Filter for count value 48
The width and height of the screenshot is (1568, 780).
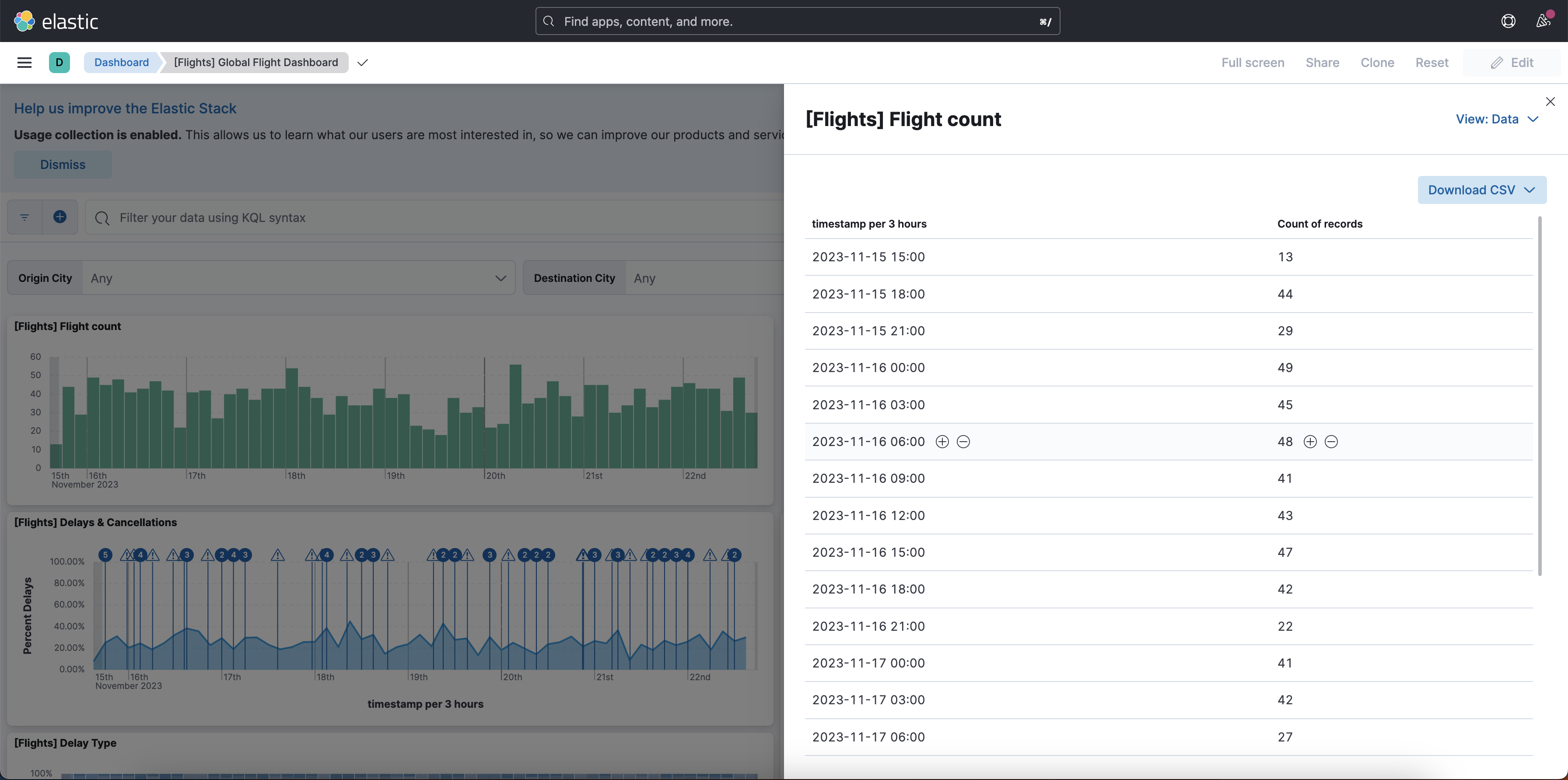(x=1310, y=442)
